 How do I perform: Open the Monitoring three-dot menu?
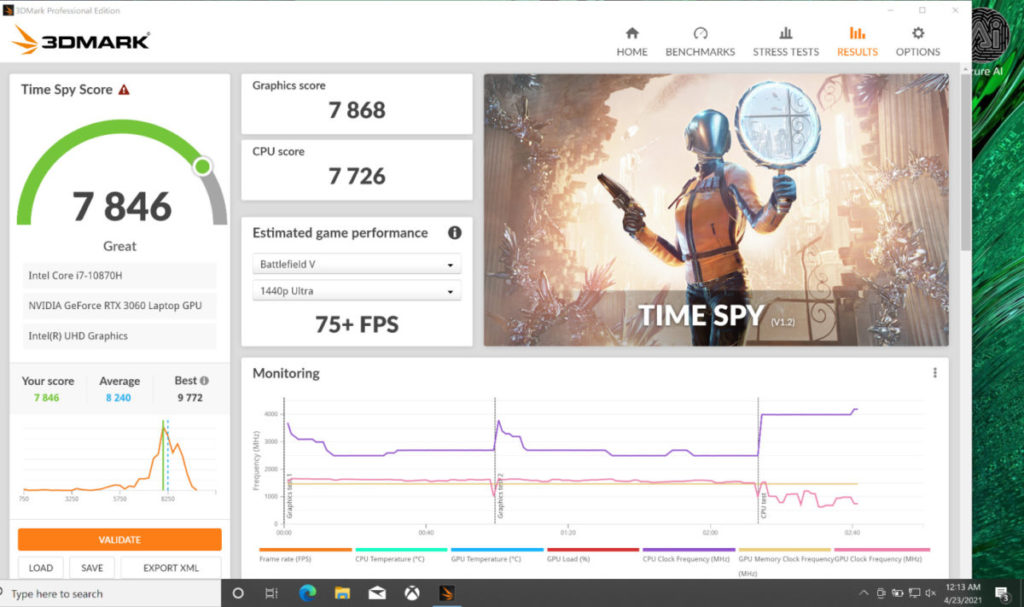click(x=935, y=372)
